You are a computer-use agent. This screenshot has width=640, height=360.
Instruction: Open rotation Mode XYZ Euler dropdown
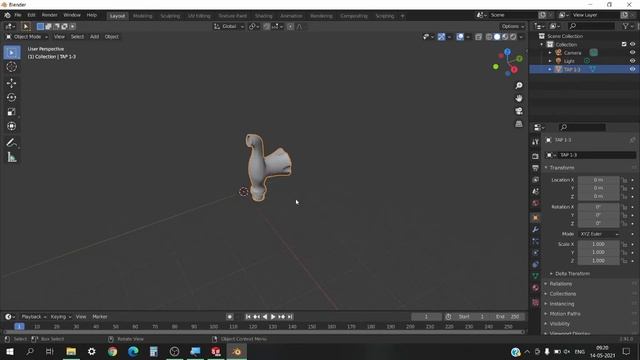(599, 234)
